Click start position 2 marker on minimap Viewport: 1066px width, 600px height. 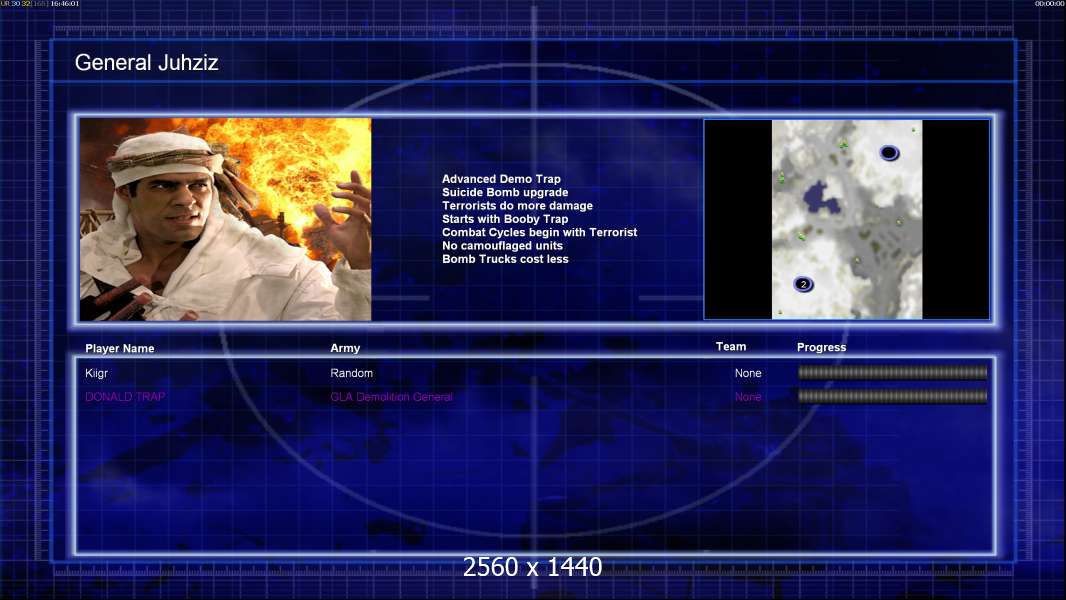pyautogui.click(x=803, y=284)
